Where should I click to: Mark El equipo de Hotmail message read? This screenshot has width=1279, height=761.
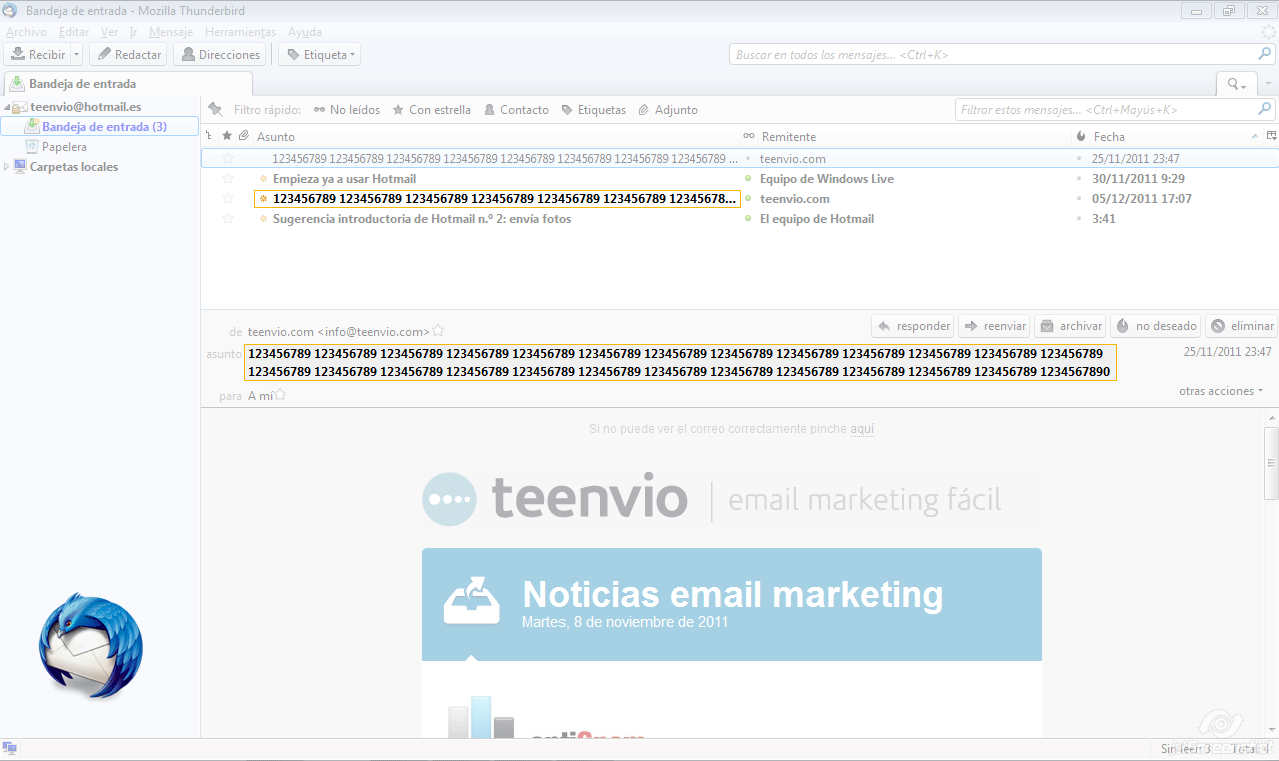click(748, 218)
